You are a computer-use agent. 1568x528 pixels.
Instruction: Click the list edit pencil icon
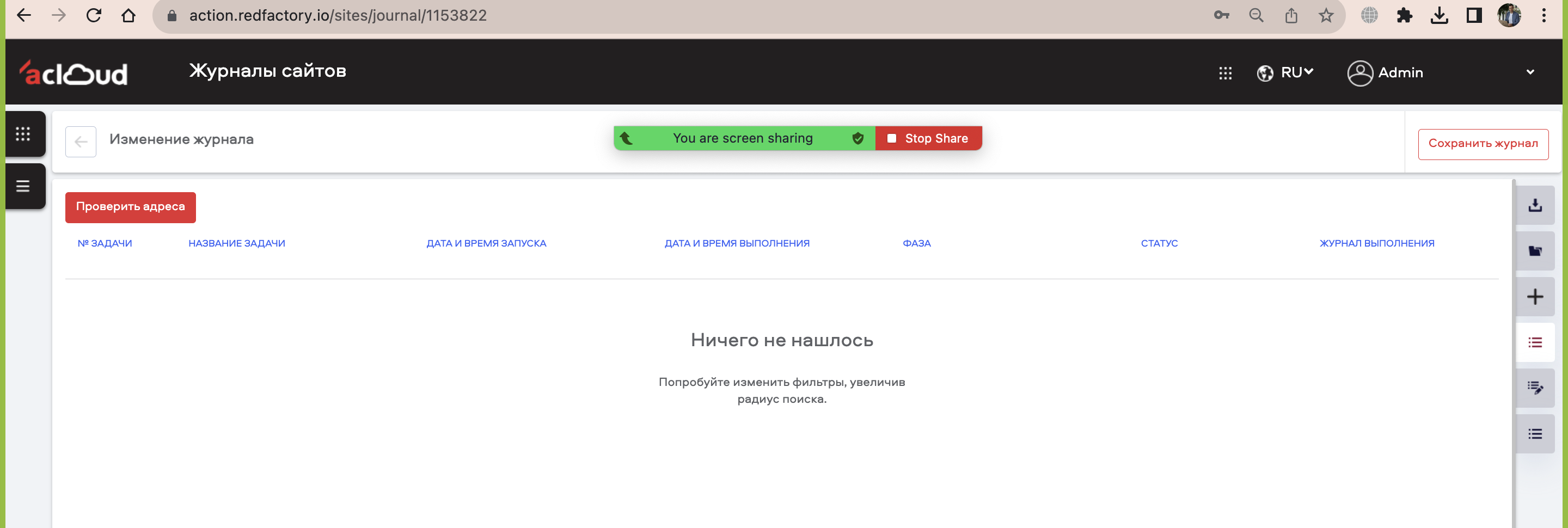click(x=1535, y=388)
